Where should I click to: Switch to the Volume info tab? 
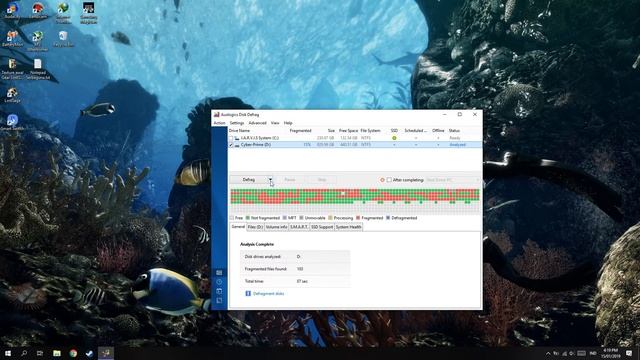[276, 227]
